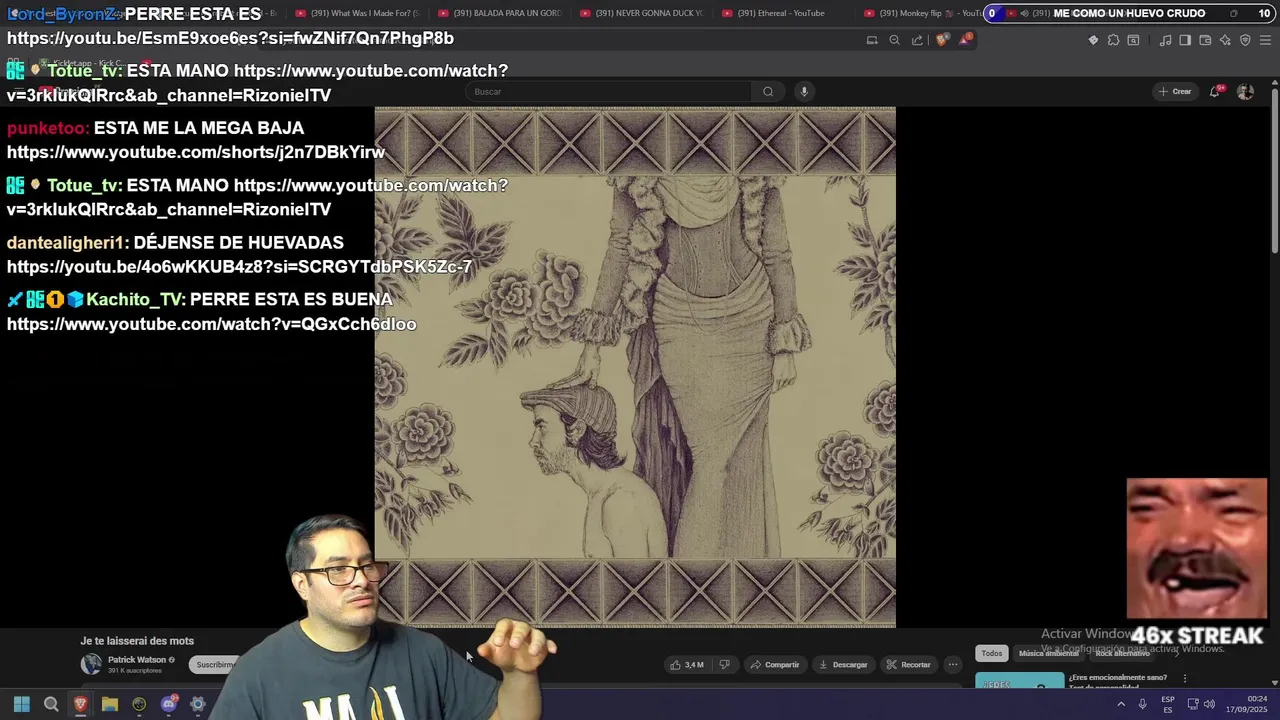Click the Brave VPN shield icon
Viewport: 1280px width, 720px height.
click(x=1245, y=40)
